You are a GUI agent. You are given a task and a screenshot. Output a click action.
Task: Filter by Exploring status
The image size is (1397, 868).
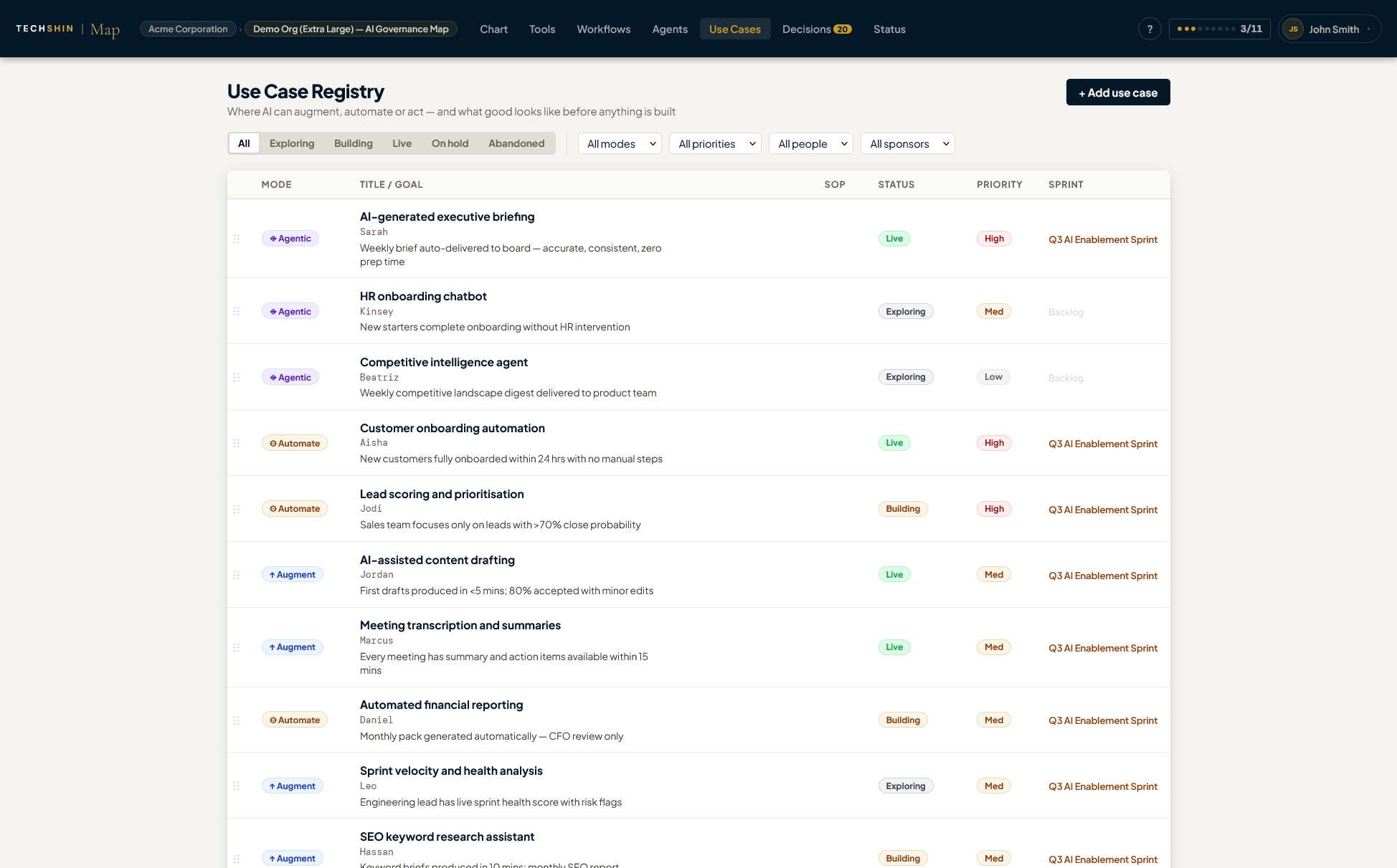click(x=292, y=143)
